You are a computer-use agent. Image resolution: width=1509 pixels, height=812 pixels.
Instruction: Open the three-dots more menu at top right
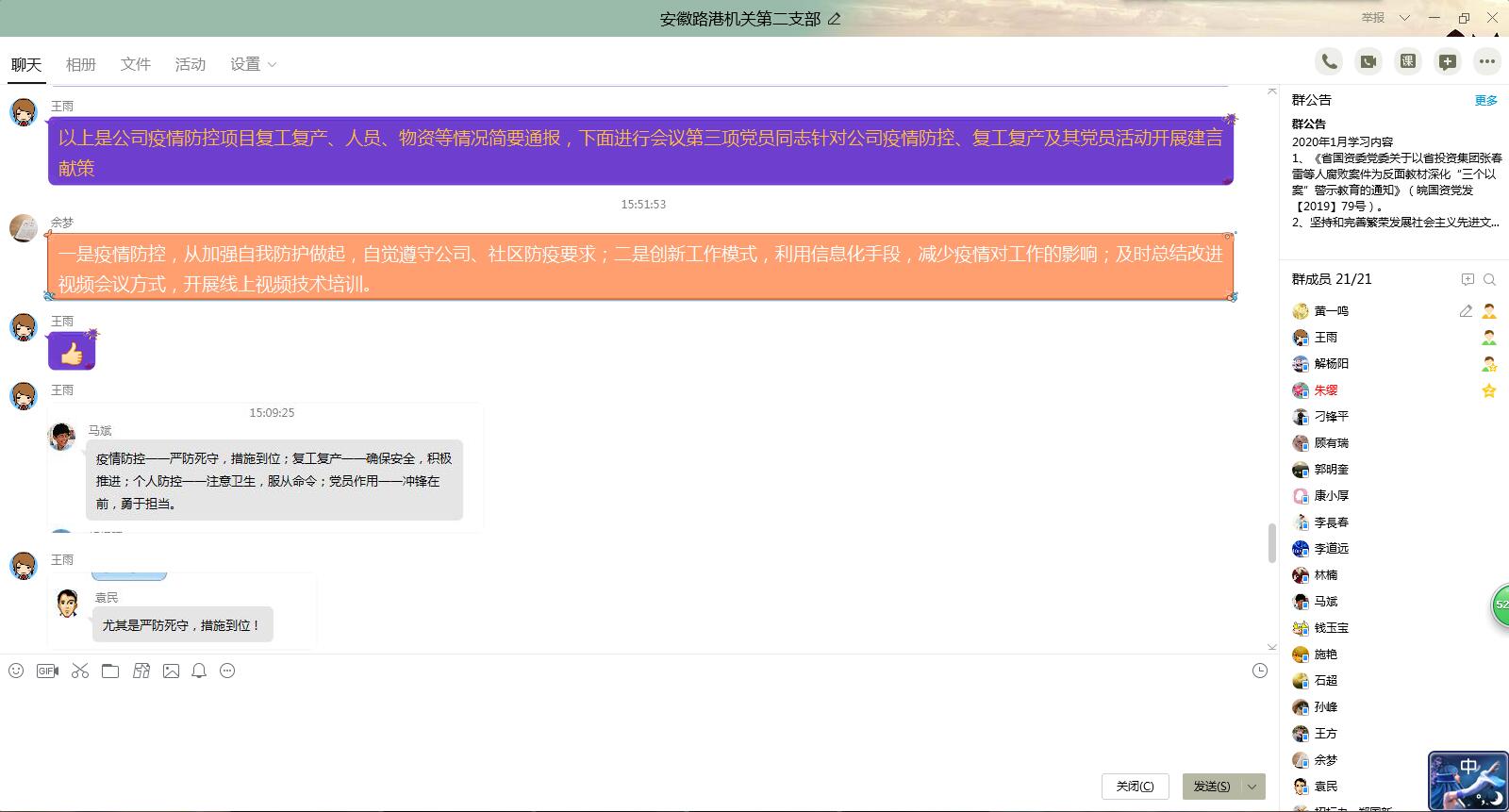(1487, 62)
